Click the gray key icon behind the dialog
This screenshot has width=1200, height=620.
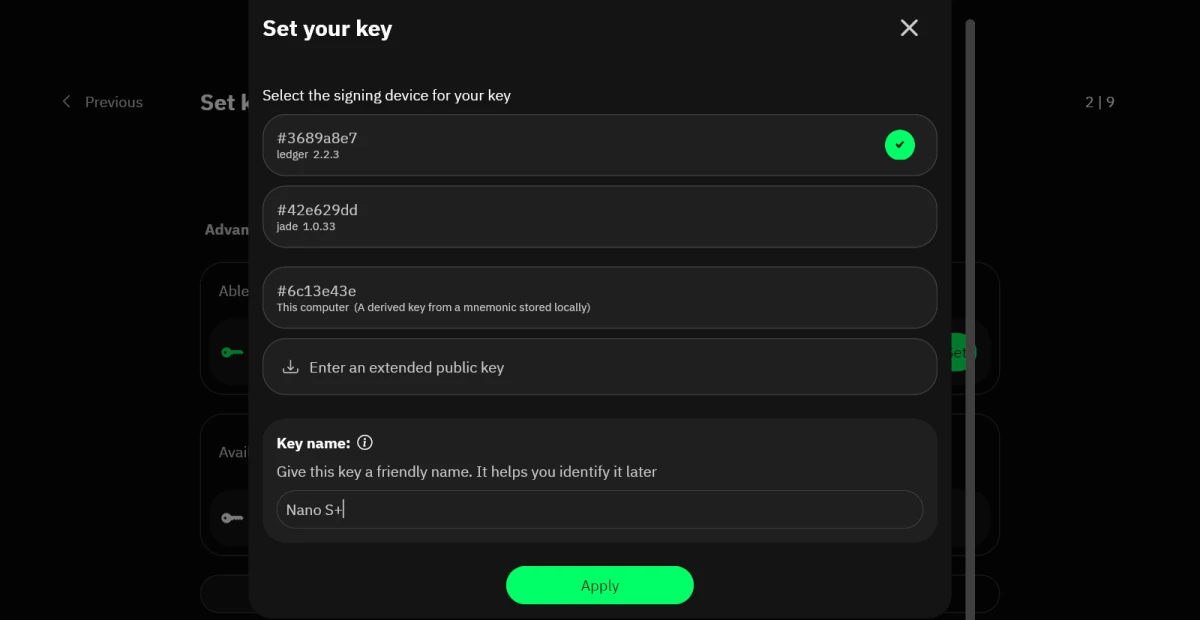(232, 518)
